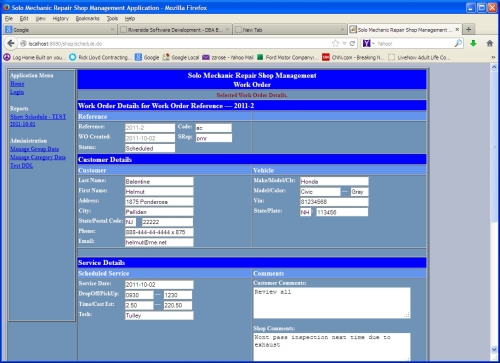Screen dimensions: 500x363
Task: Switch to the New Tab tab
Action: click(290, 30)
